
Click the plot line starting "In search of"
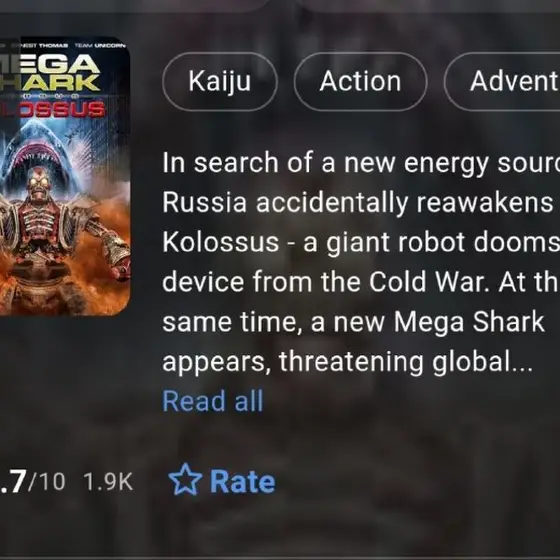(361, 162)
